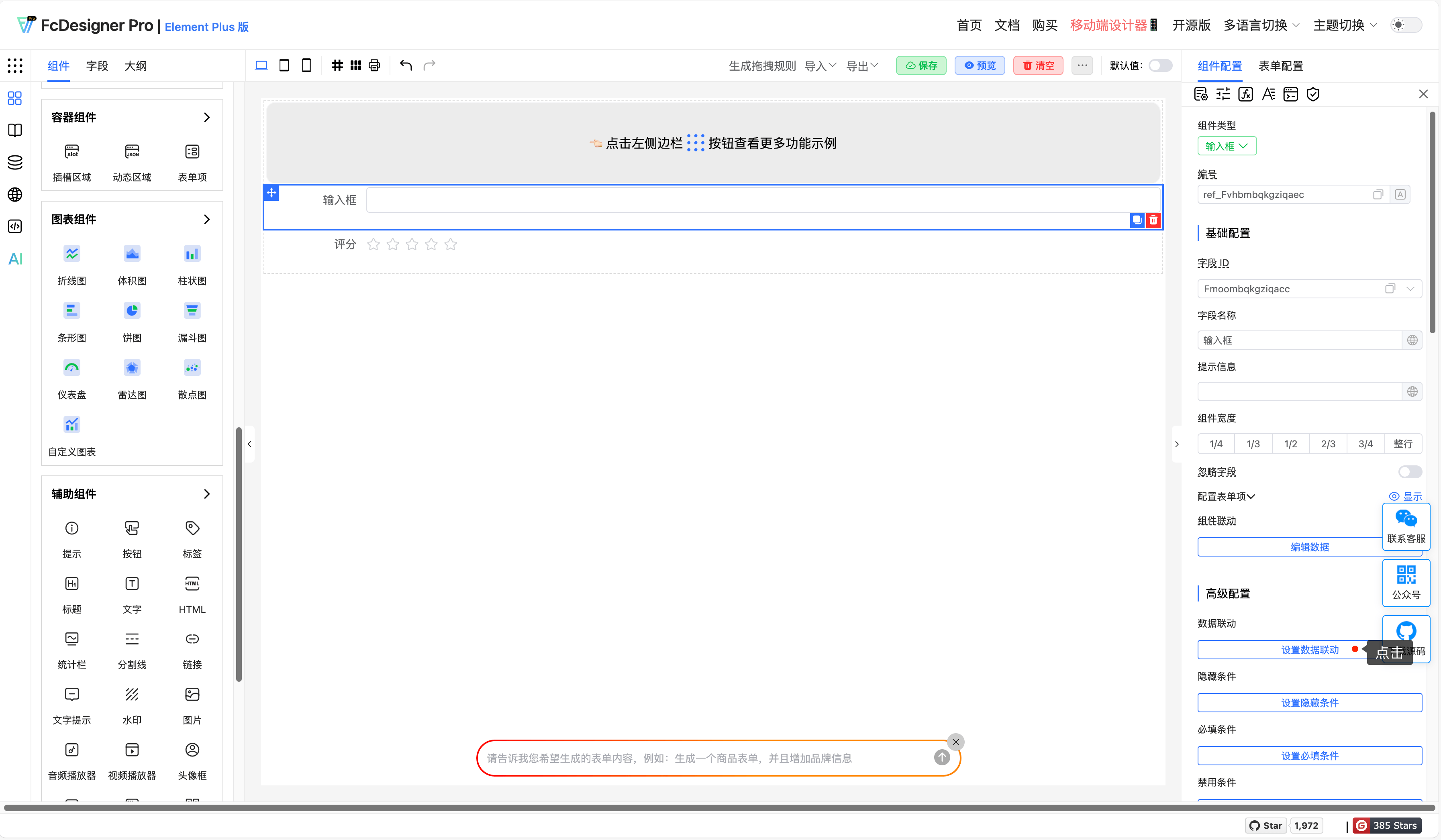Select the 仪表盘 gauge chart component

pos(71,377)
